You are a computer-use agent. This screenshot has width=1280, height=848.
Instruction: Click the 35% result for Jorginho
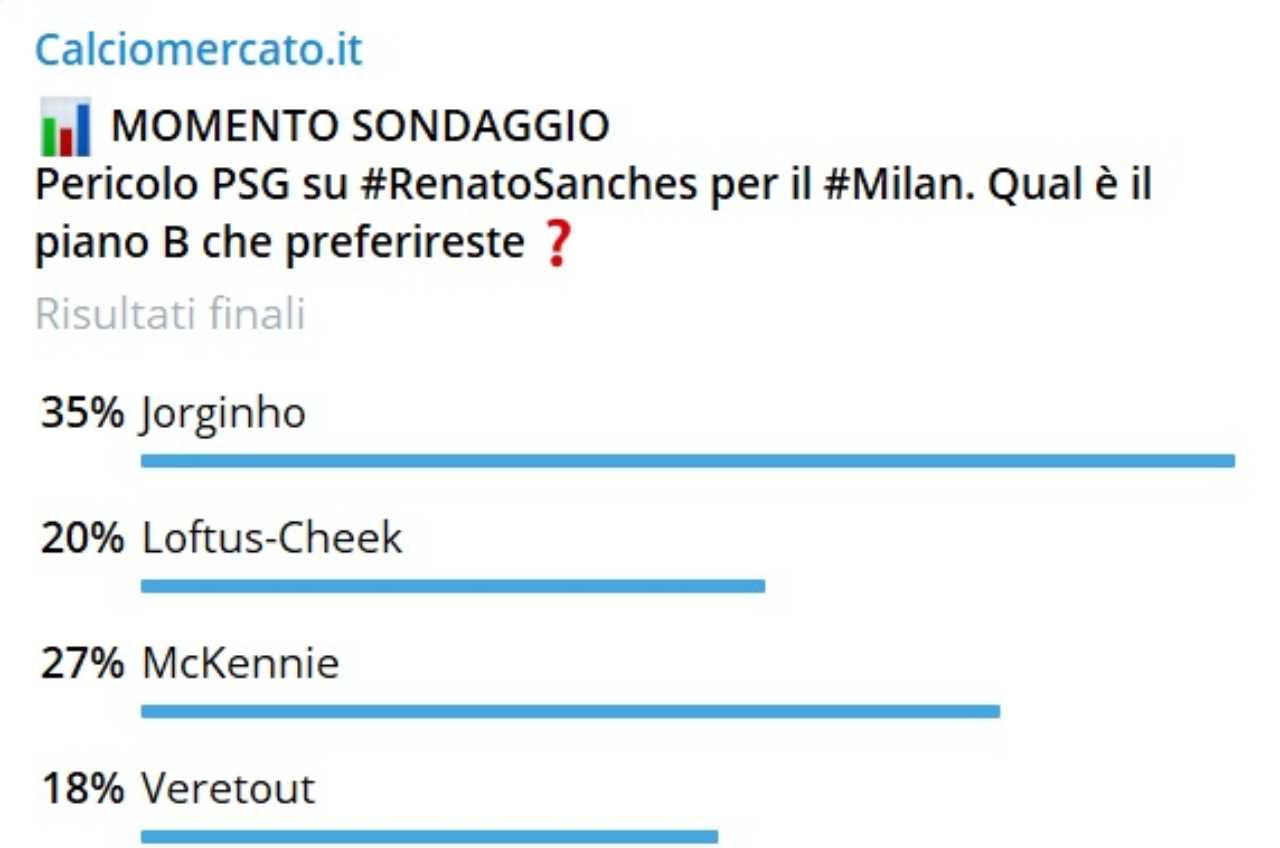[x=82, y=413]
